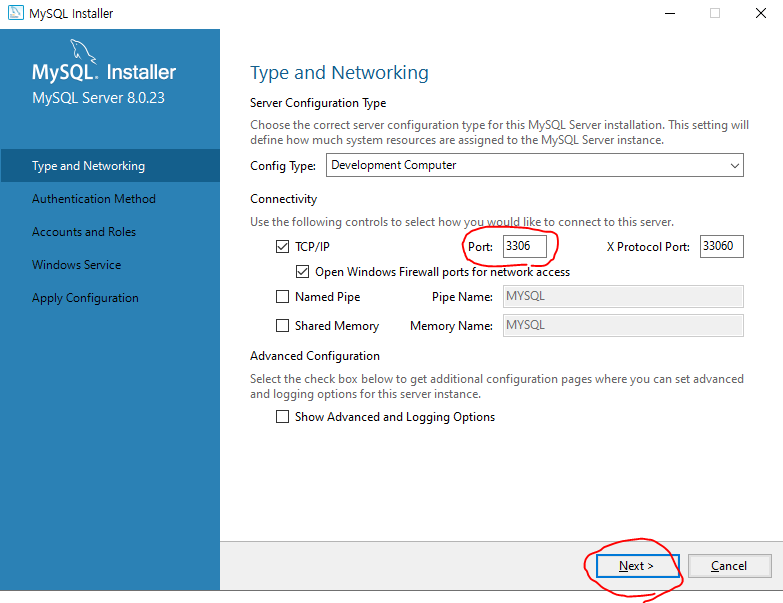Screen dimensions: 783x603
Task: Click the X Protocol Port label
Action: tap(648, 247)
